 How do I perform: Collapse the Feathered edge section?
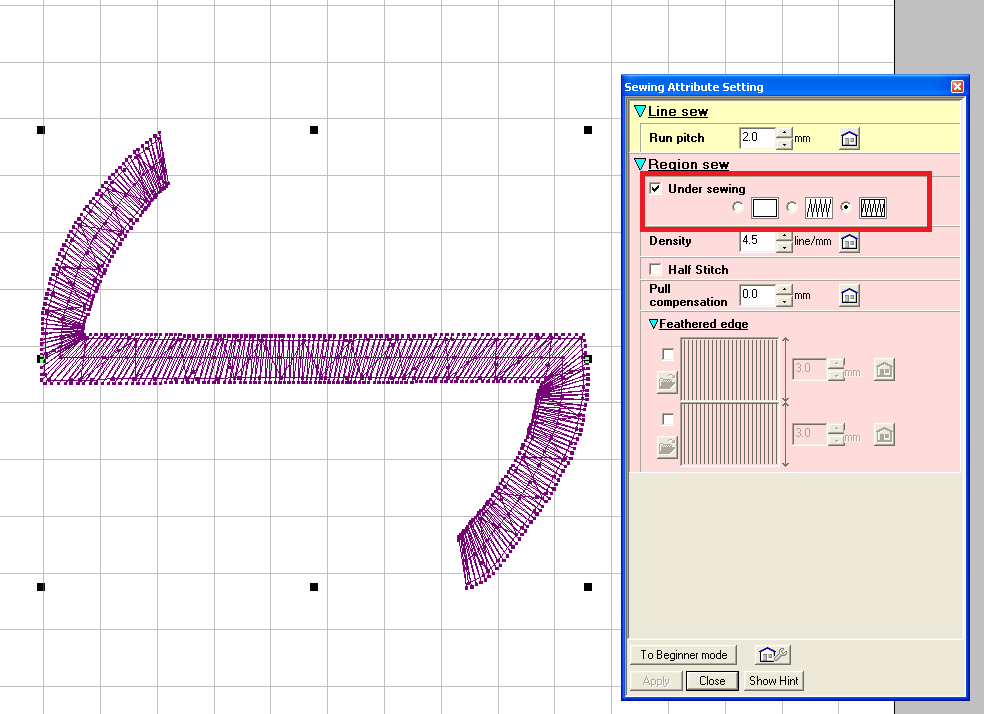pyautogui.click(x=653, y=324)
